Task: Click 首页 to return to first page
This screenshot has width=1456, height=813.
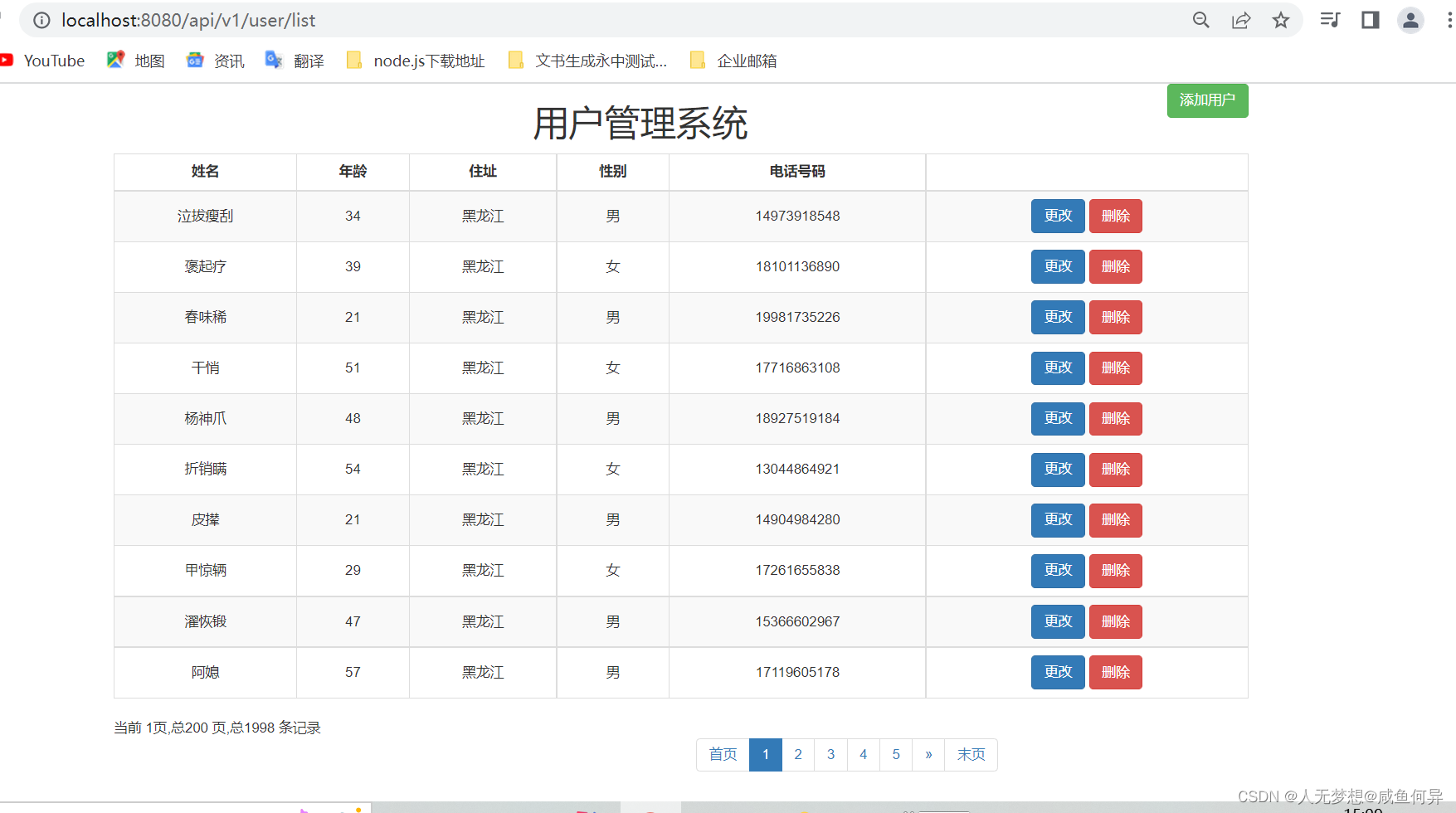Action: 723,754
